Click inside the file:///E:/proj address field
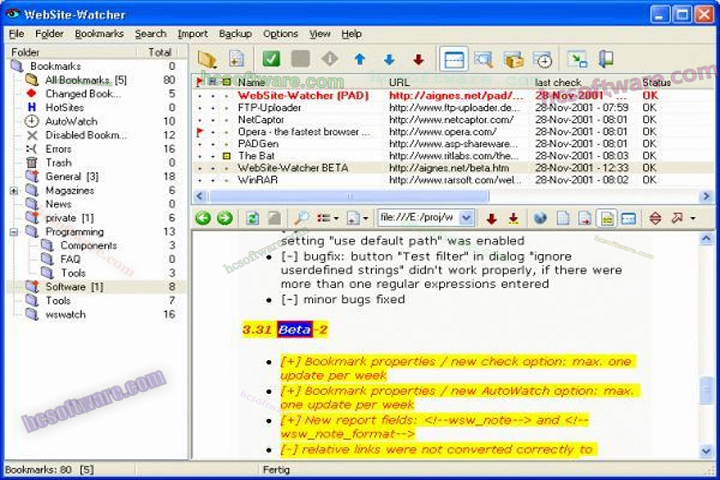 pyautogui.click(x=418, y=218)
